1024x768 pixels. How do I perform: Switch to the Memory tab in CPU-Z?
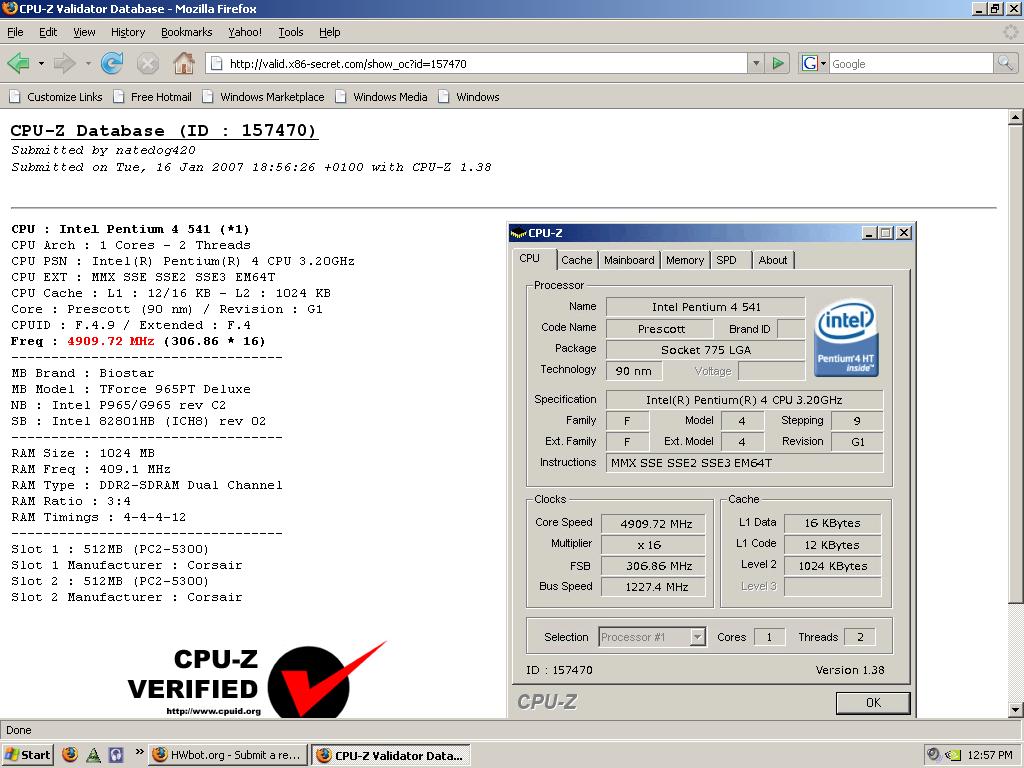point(685,260)
